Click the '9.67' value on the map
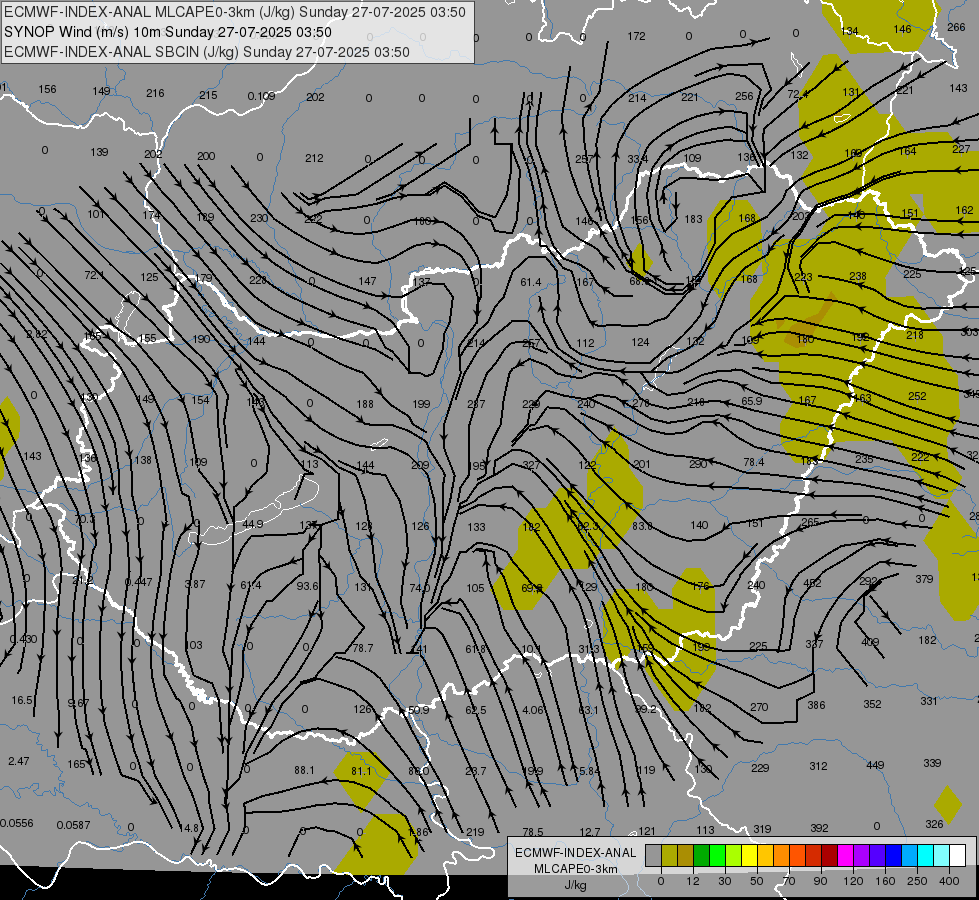 click(x=78, y=703)
